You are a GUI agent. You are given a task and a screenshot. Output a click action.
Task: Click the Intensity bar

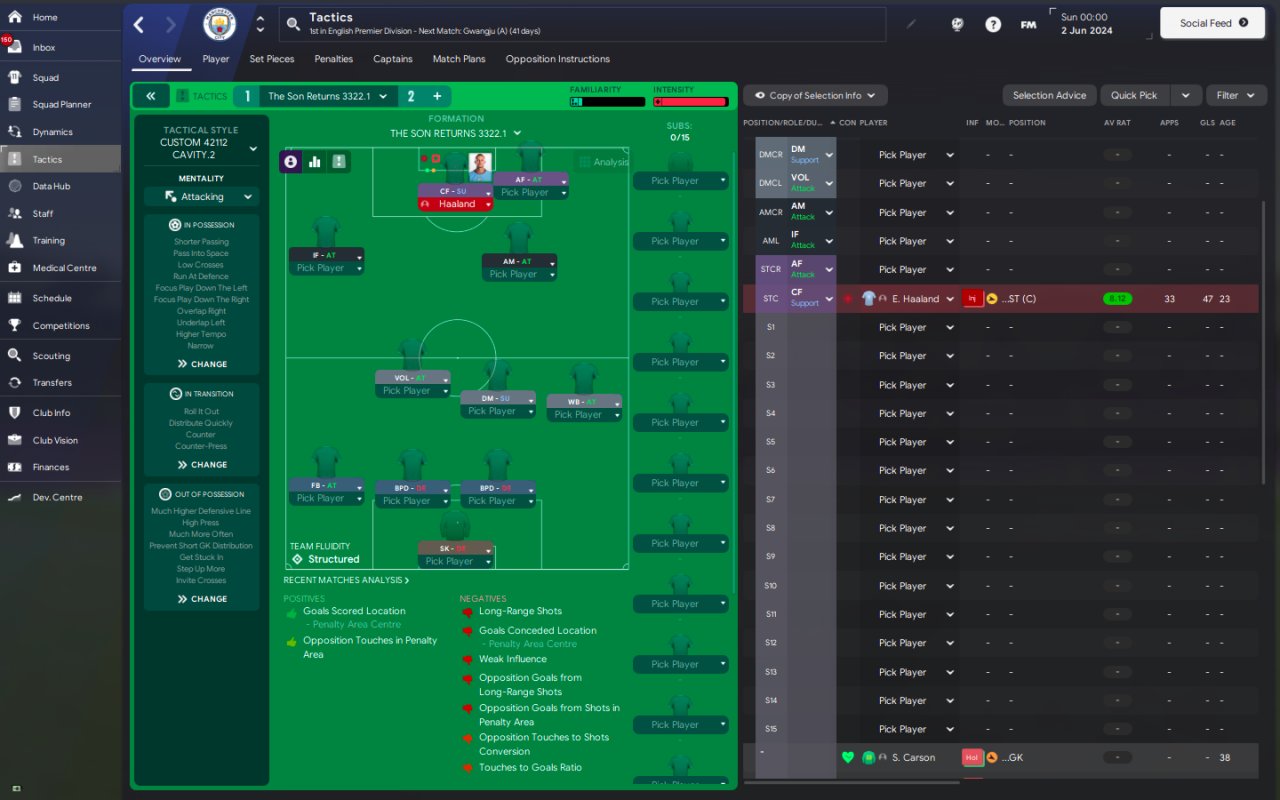click(690, 101)
